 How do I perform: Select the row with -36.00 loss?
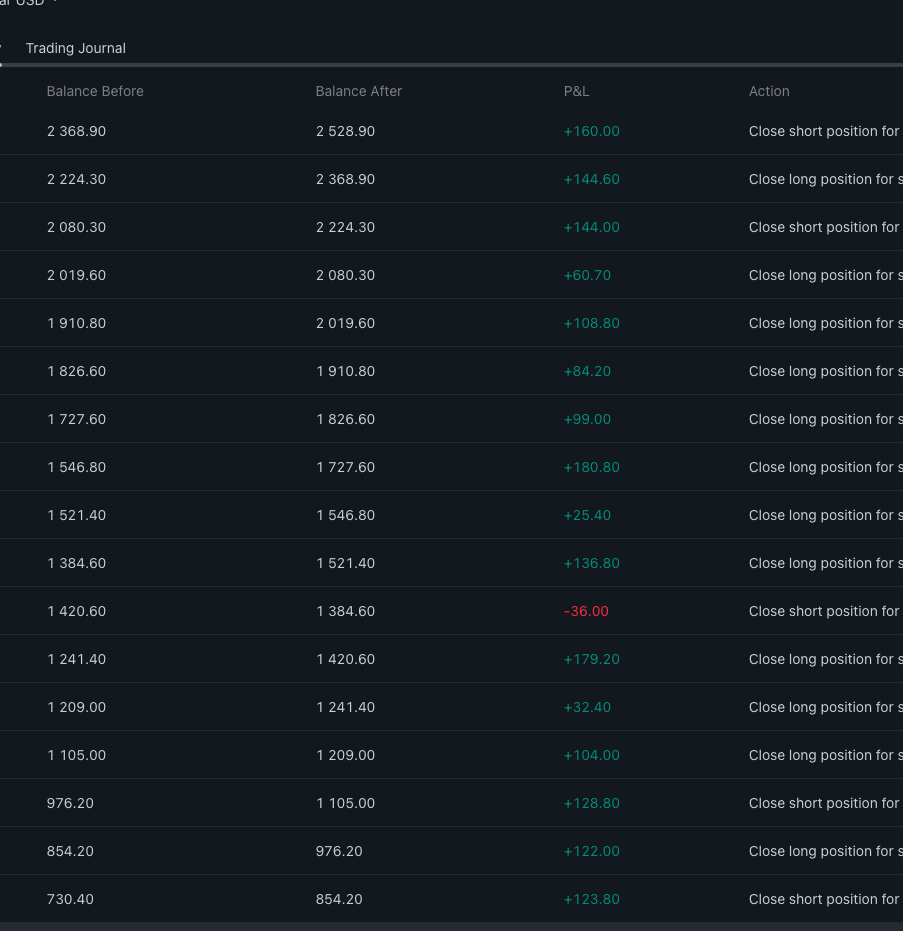[x=450, y=610]
